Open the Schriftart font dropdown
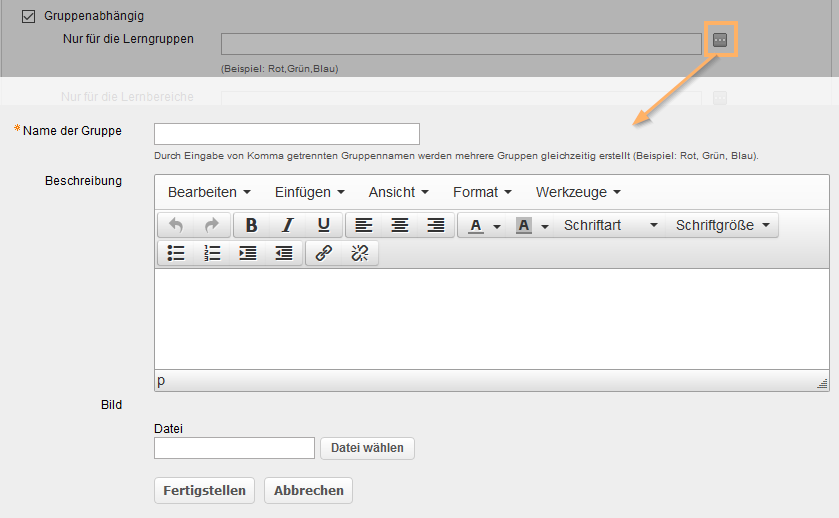The width and height of the screenshot is (839, 518). point(610,225)
